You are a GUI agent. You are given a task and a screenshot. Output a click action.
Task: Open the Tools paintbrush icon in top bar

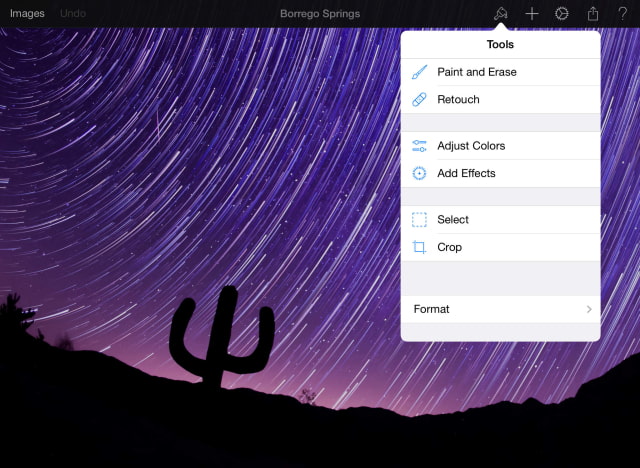(x=501, y=13)
